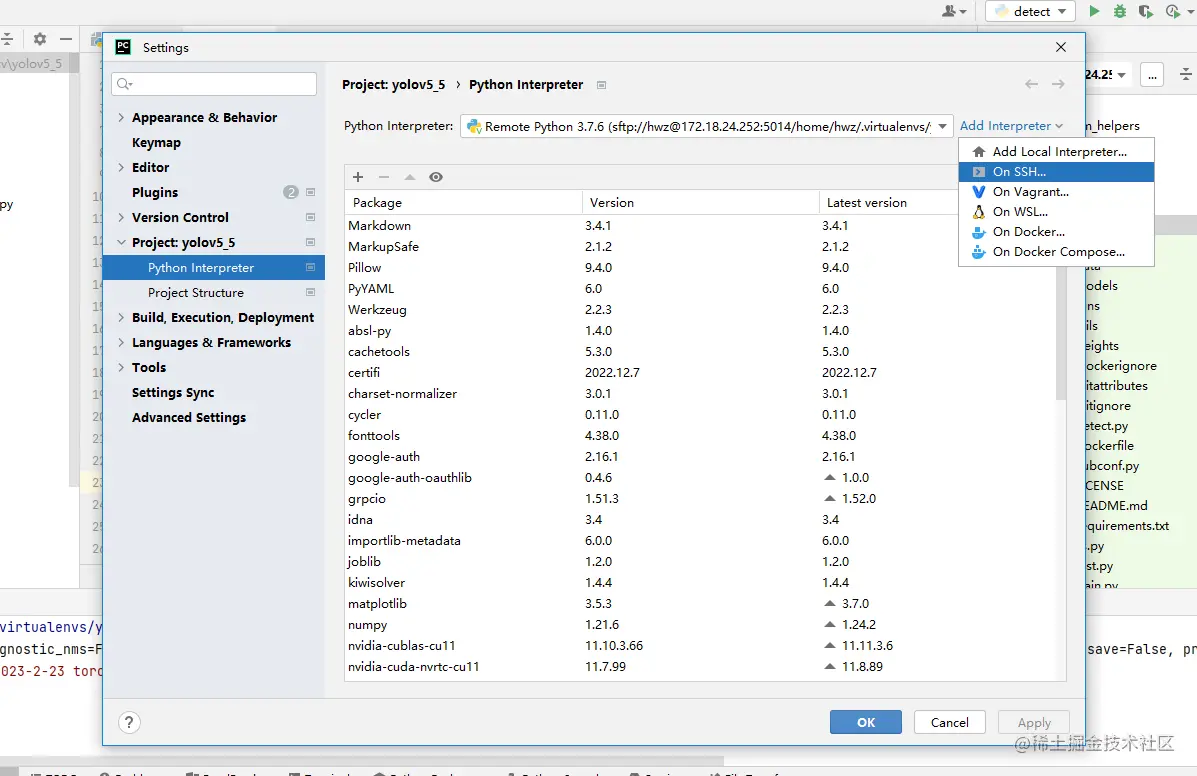
Task: Choose On WSL... interpreter option
Action: pyautogui.click(x=1056, y=211)
